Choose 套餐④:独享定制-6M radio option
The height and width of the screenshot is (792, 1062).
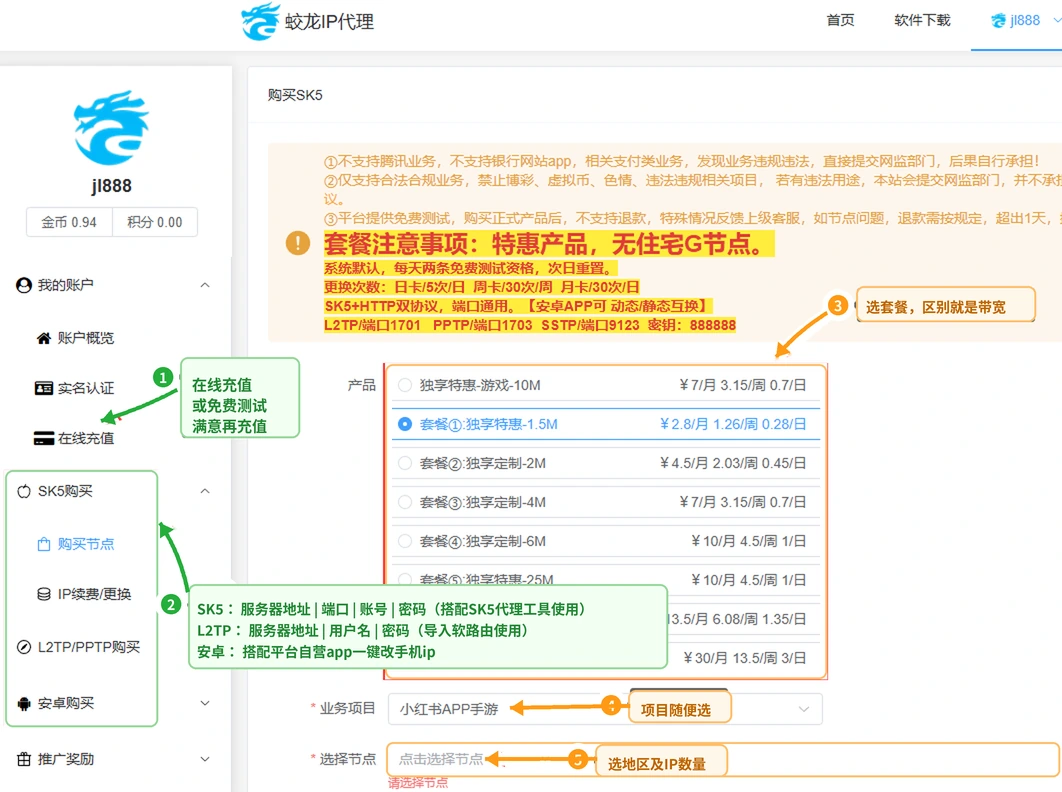click(405, 541)
